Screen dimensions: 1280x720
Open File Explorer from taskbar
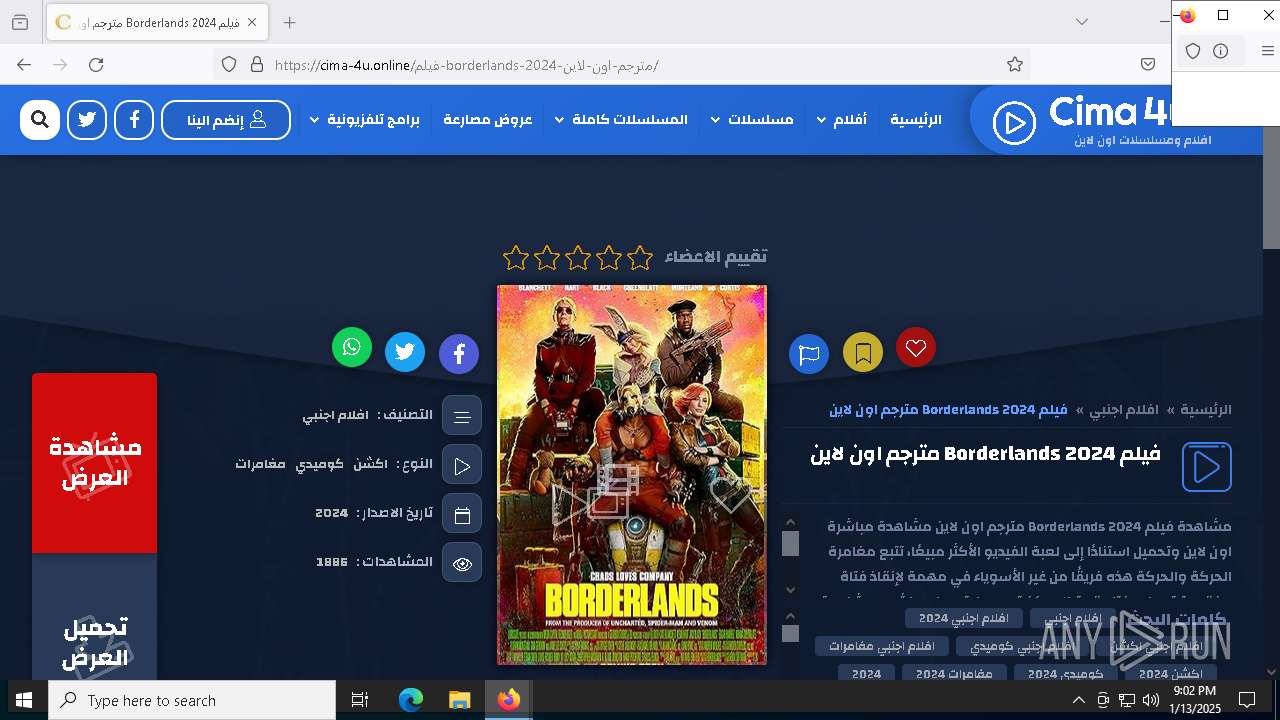click(x=459, y=700)
